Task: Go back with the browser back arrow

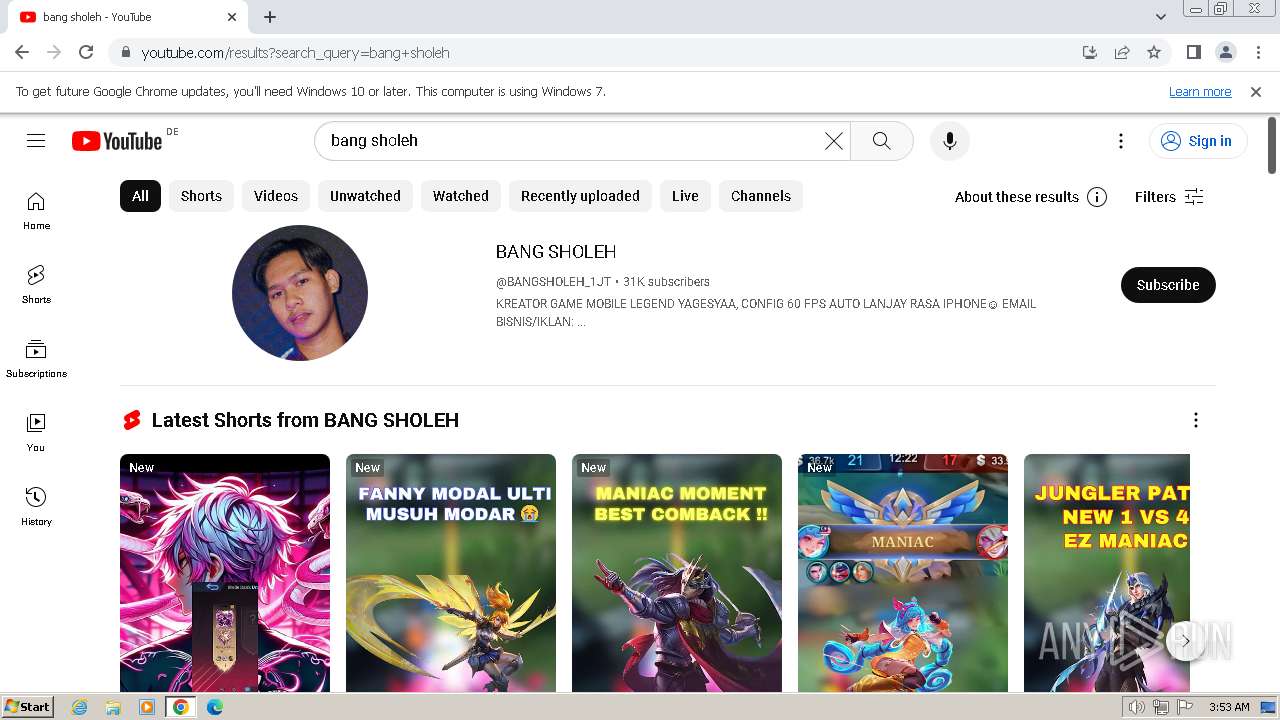Action: (x=22, y=52)
